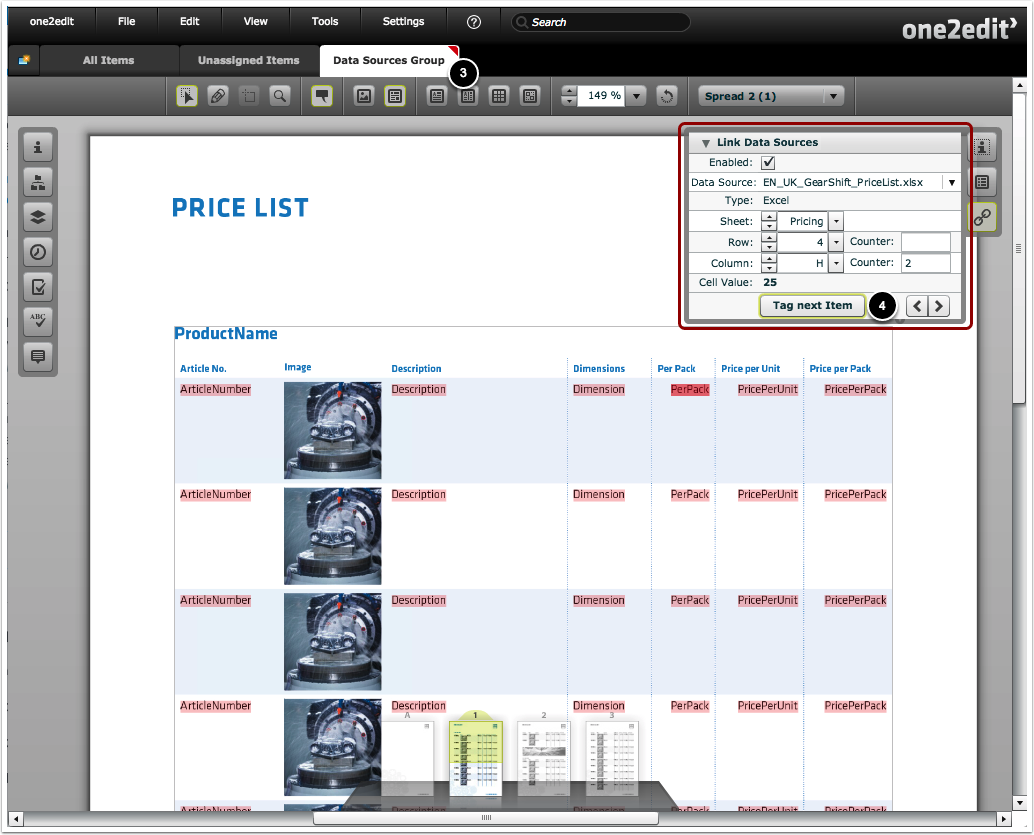Open the history clock panel in left sidebar
1034x835 pixels.
pos(38,252)
